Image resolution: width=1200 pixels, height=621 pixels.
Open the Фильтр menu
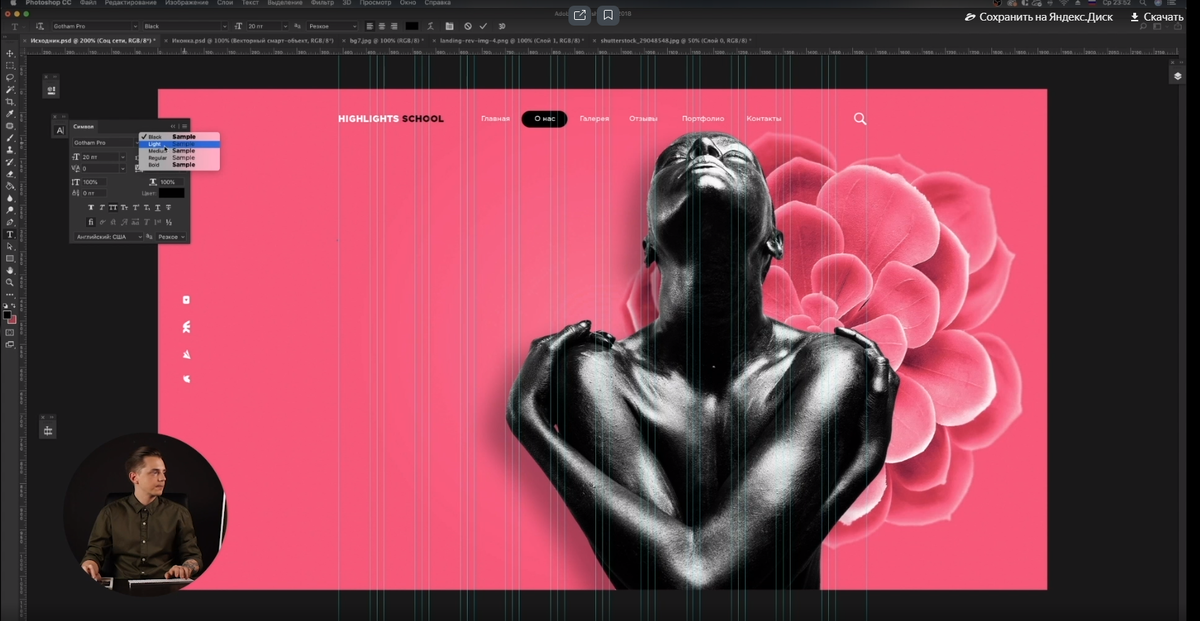(322, 3)
